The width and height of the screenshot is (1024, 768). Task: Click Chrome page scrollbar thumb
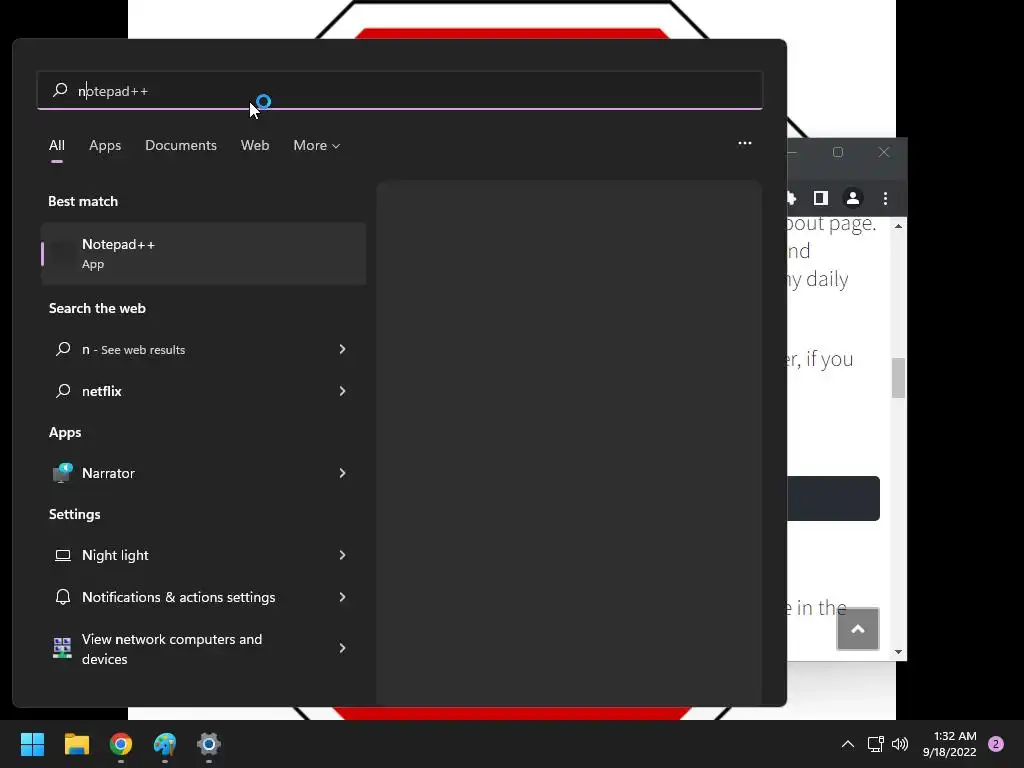[899, 377]
